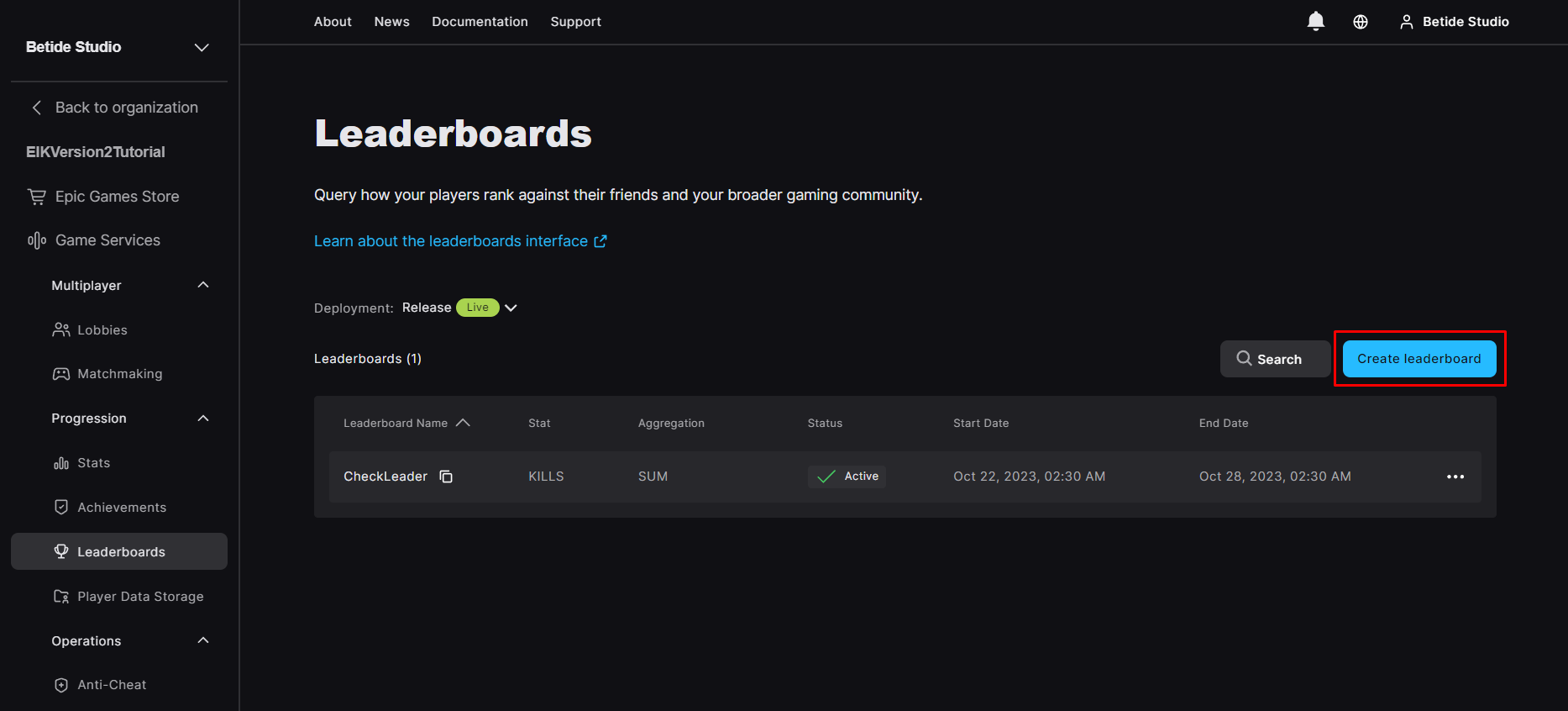Expand the Betide Studio organization dropdown
This screenshot has width=1568, height=711.
(202, 47)
